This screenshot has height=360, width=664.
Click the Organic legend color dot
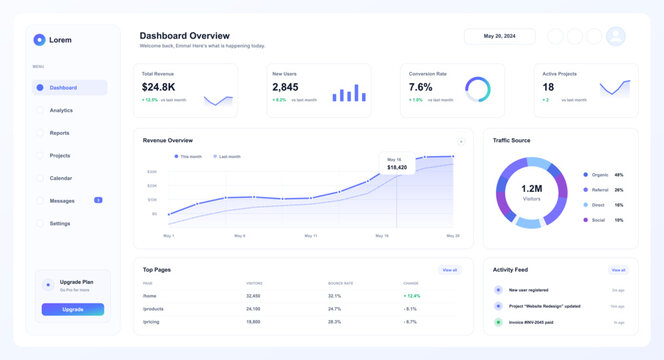coord(586,174)
